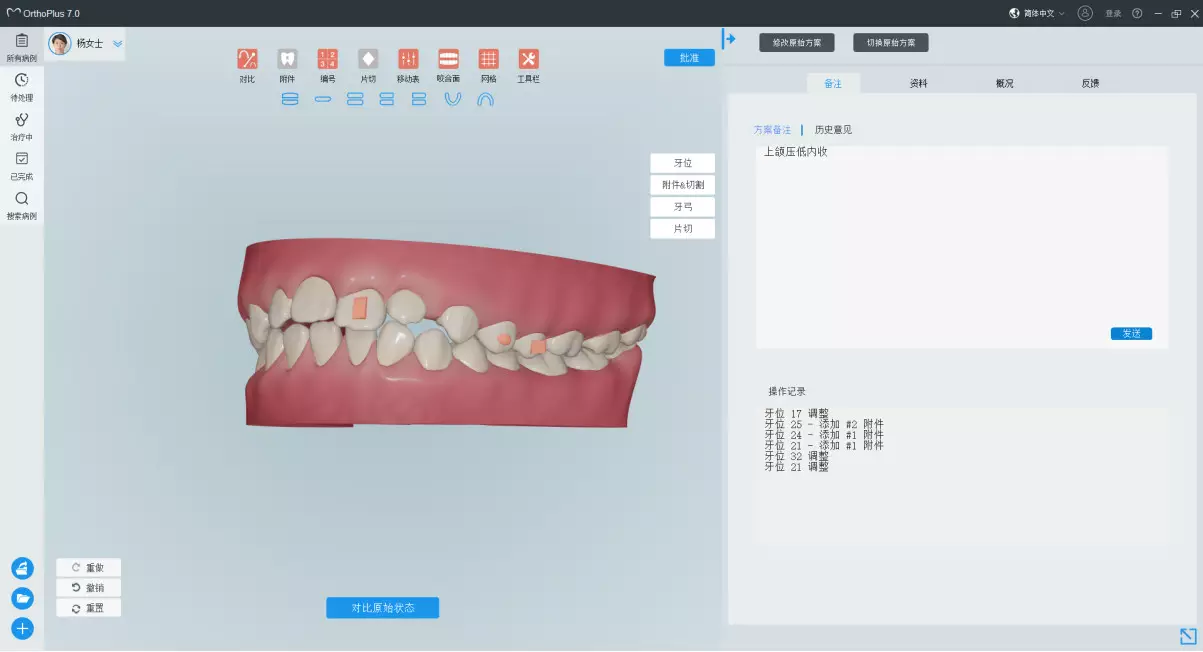
Task: Toggle the 网格 grid display
Action: coord(488,59)
